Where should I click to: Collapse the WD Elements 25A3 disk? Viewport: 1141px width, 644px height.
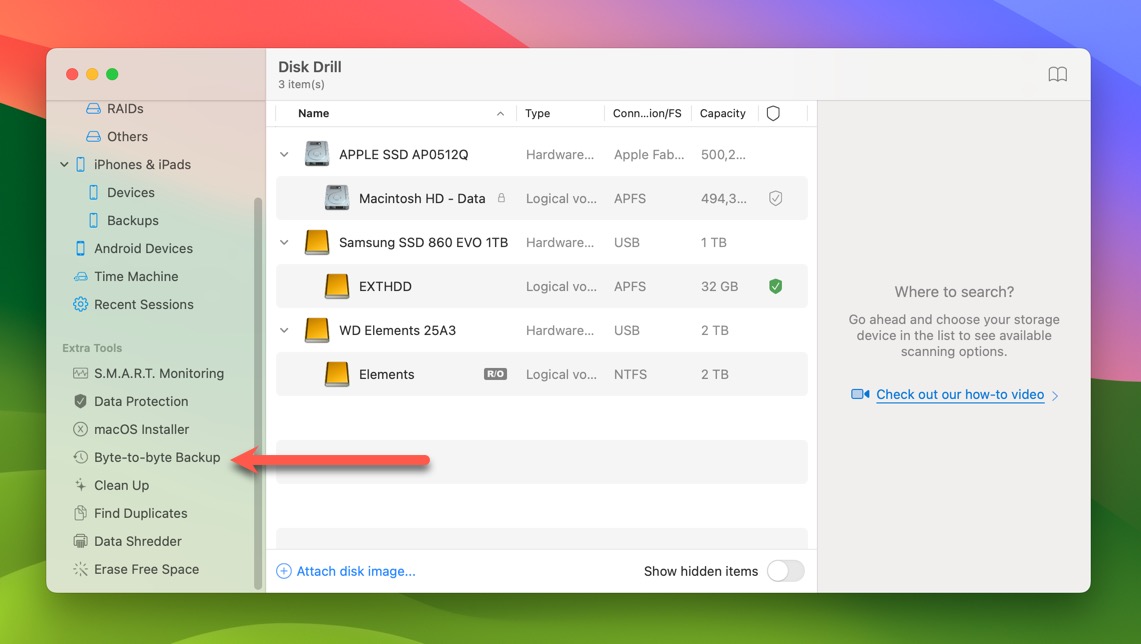(x=285, y=330)
